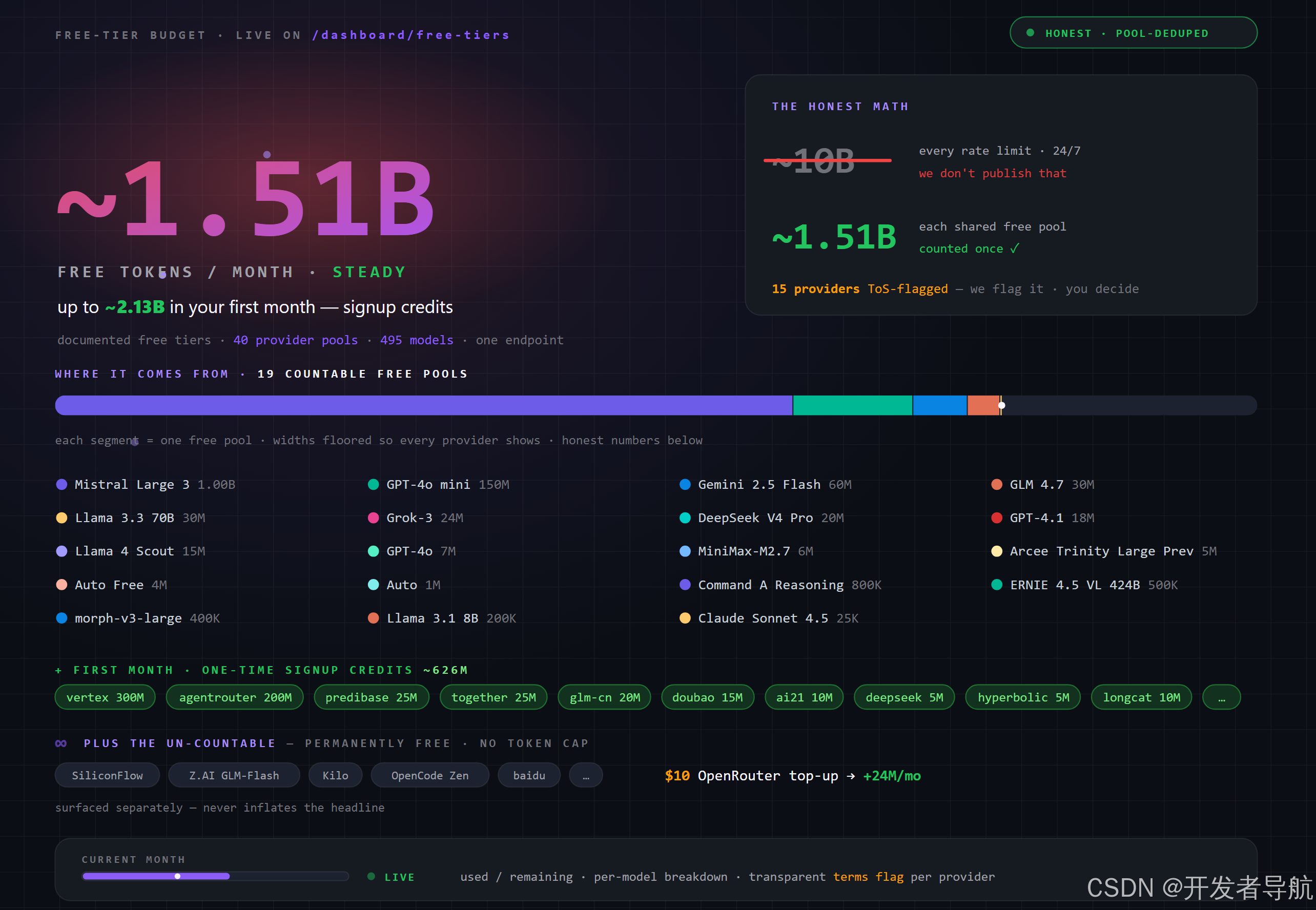Image resolution: width=1316 pixels, height=910 pixels.
Task: Click 'GPT-4o 7M' legend entry
Action: 412,551
